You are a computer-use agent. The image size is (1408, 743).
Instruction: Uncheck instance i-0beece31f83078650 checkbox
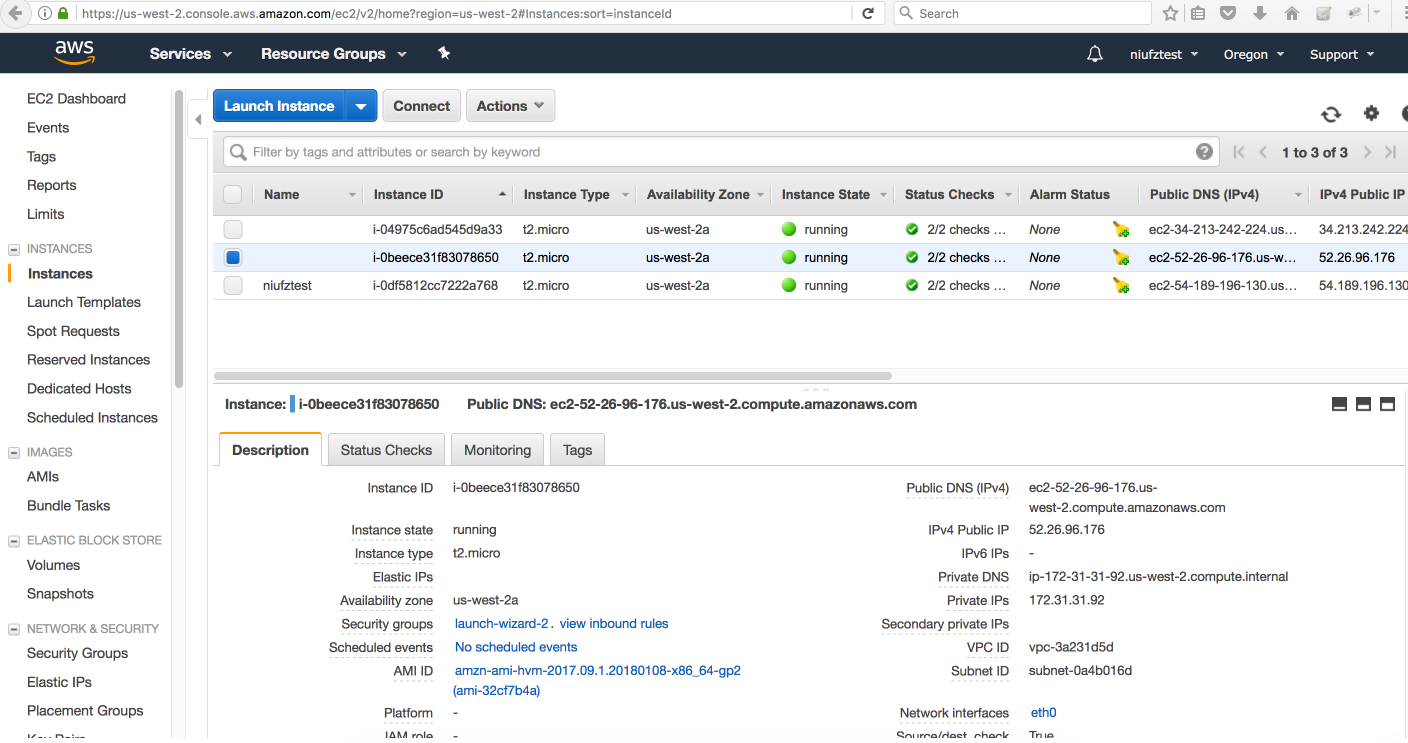[232, 258]
